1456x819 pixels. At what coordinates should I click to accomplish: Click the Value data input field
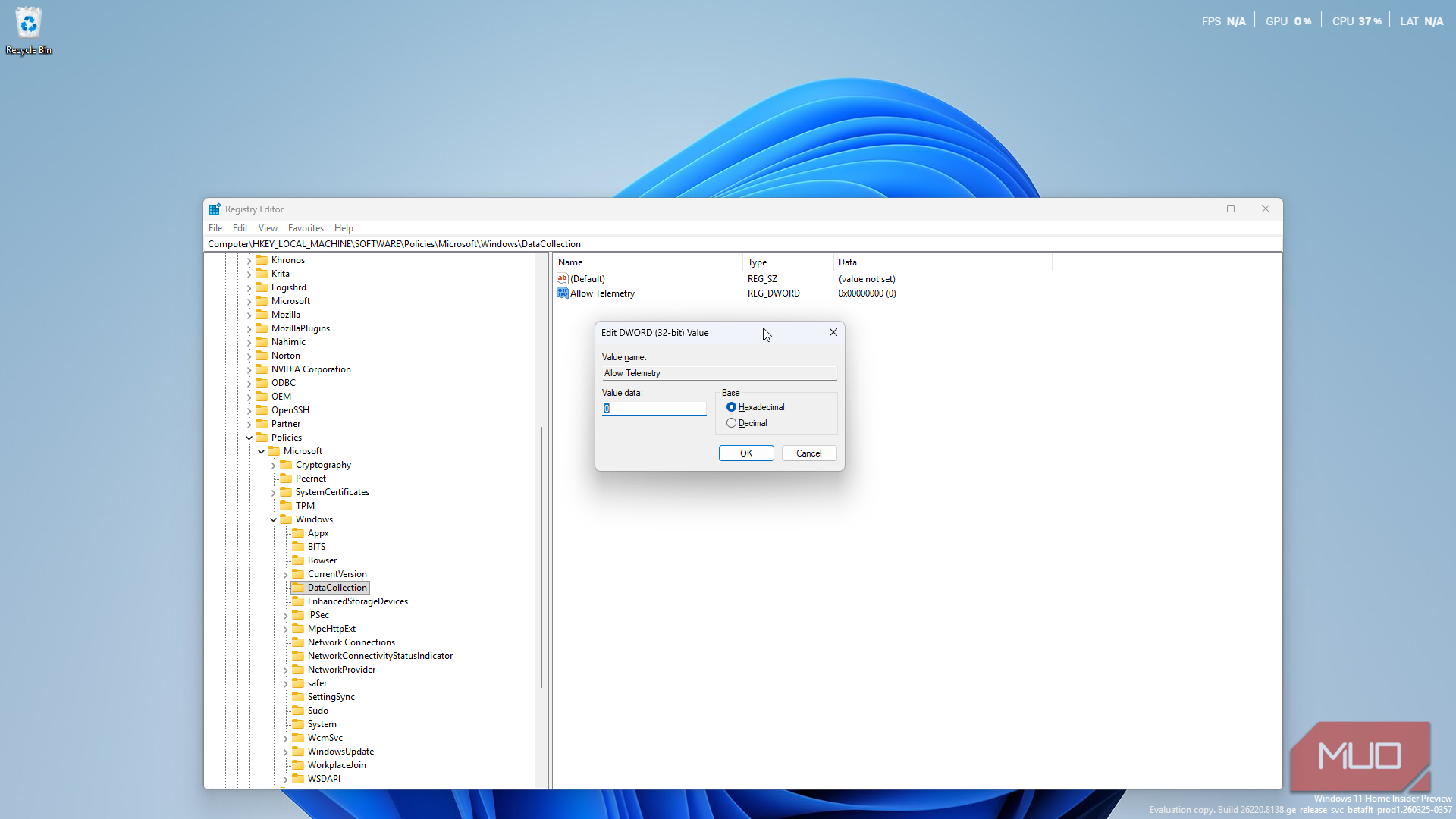click(654, 409)
